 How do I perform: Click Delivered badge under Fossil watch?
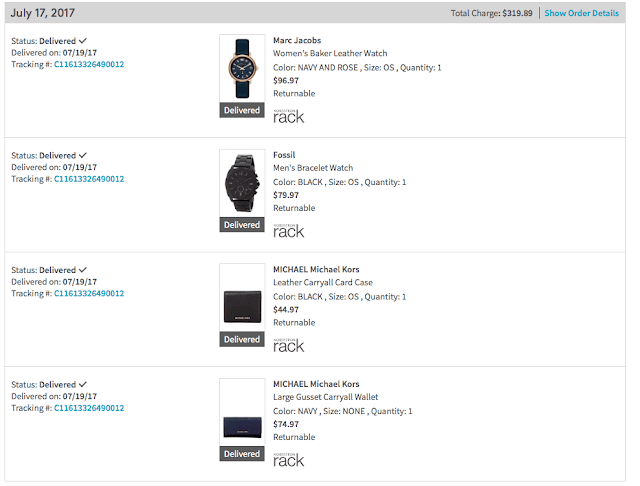pyautogui.click(x=242, y=225)
